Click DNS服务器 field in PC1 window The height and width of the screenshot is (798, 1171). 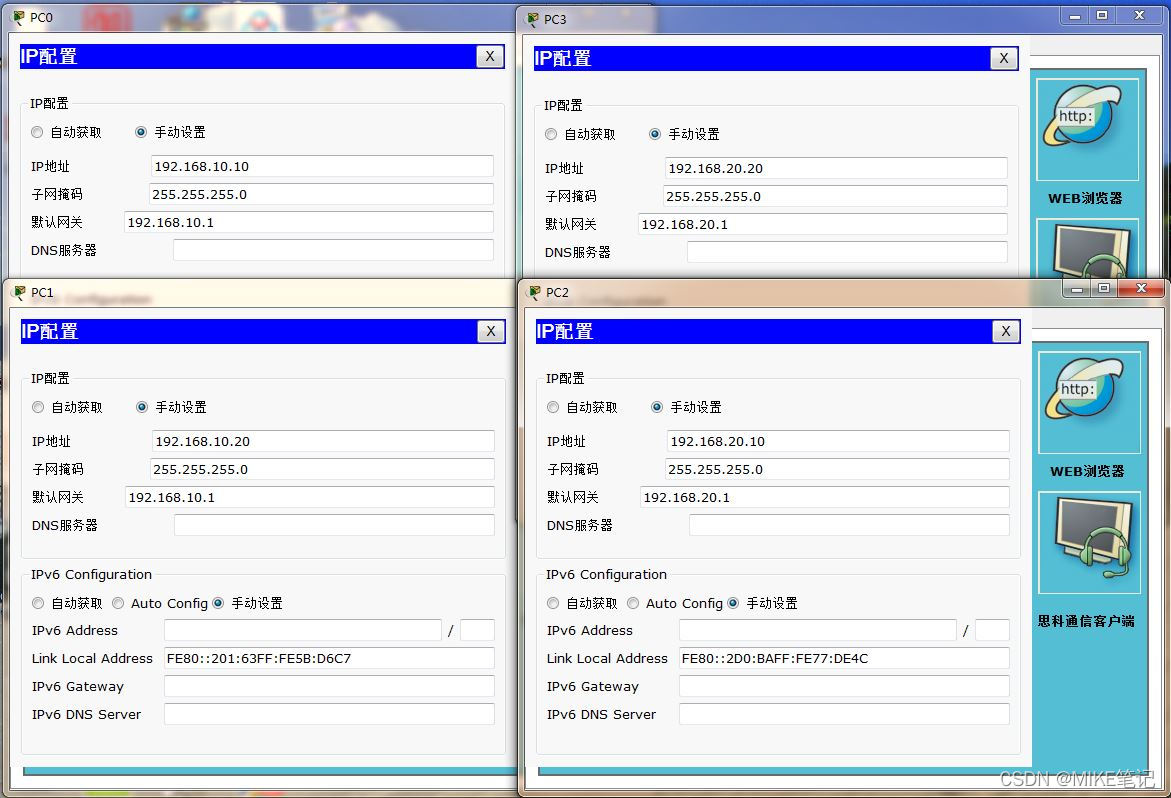(334, 526)
